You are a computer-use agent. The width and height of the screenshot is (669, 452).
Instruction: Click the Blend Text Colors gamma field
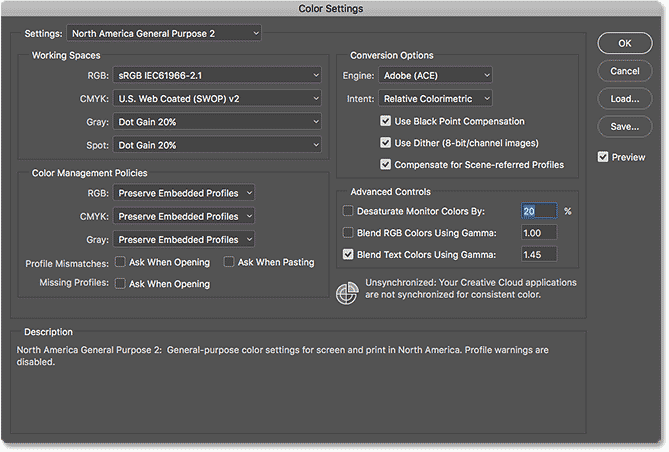point(538,254)
